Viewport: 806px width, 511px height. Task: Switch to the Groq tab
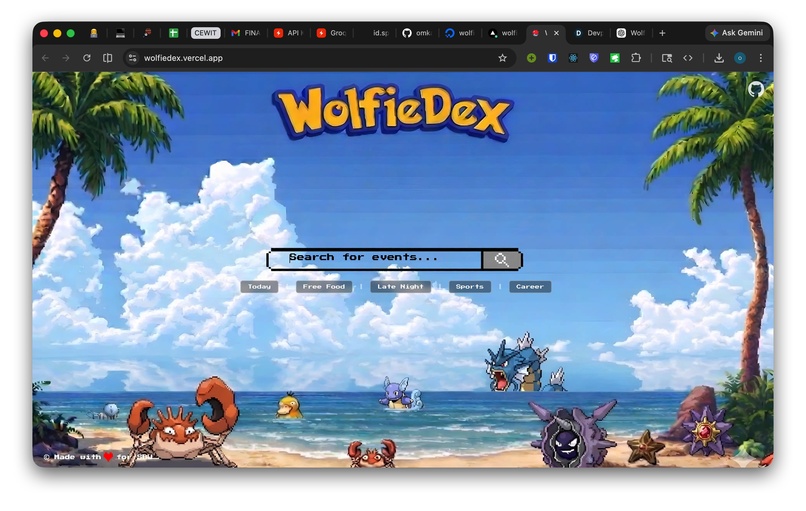[x=332, y=33]
